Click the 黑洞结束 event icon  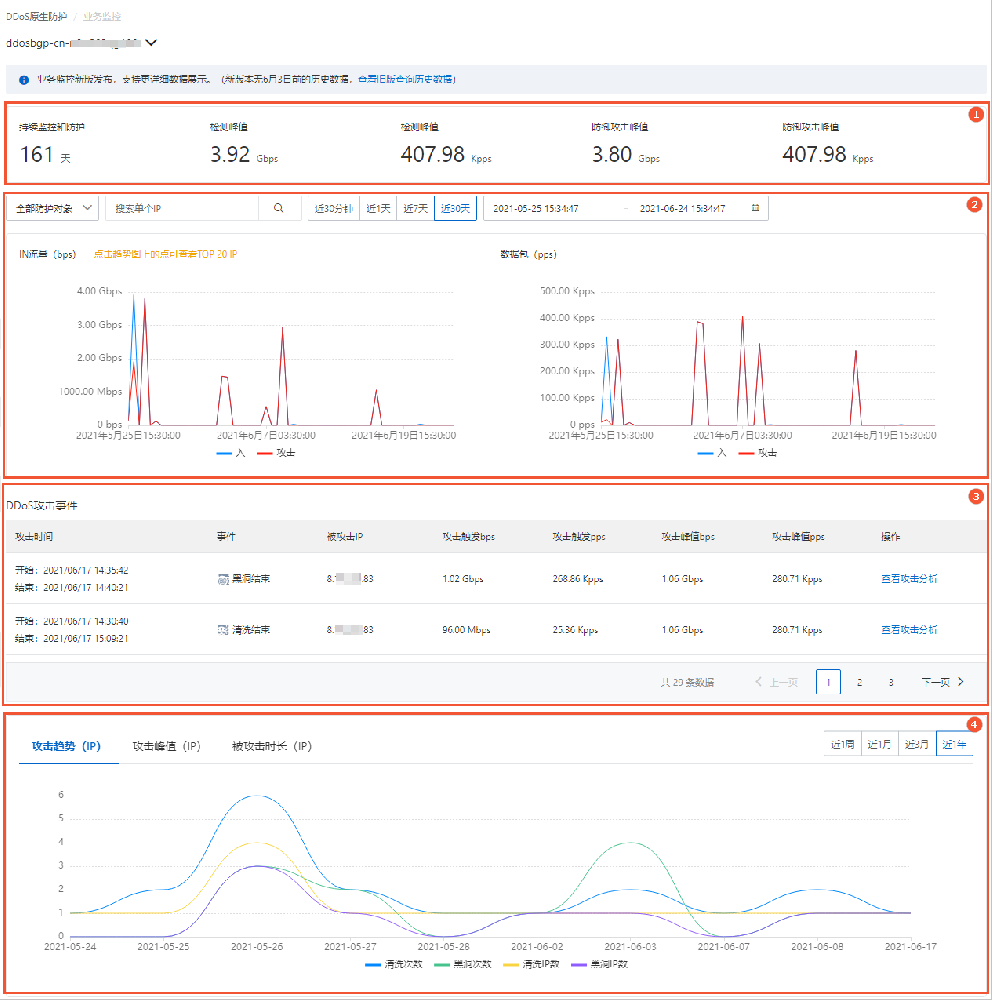pyautogui.click(x=223, y=579)
